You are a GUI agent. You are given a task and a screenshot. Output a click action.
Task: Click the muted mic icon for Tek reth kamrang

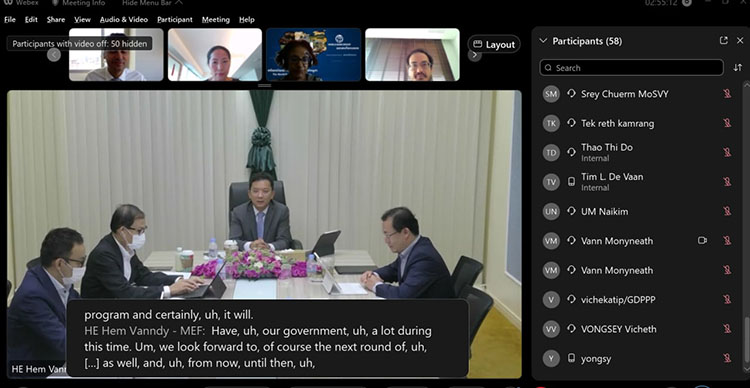pos(727,123)
